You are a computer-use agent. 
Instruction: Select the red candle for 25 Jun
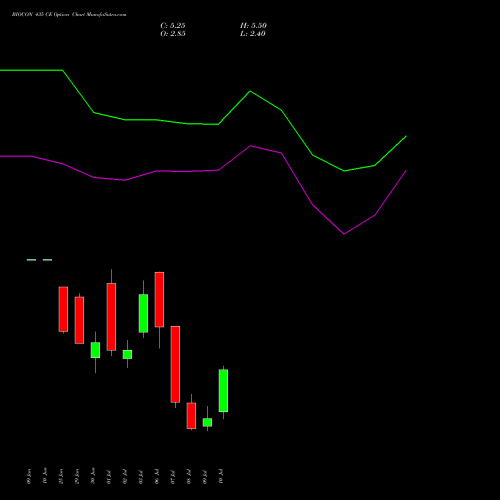coord(63,309)
